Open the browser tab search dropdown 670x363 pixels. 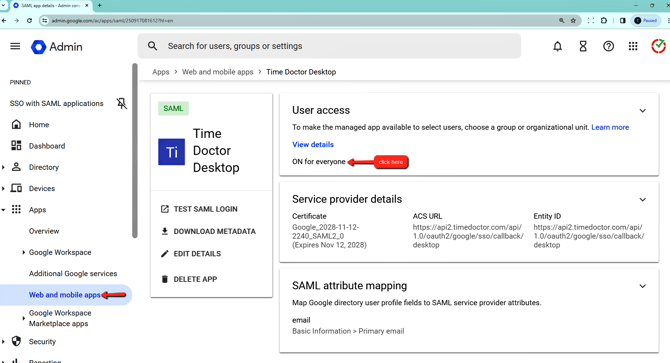[x=3, y=6]
